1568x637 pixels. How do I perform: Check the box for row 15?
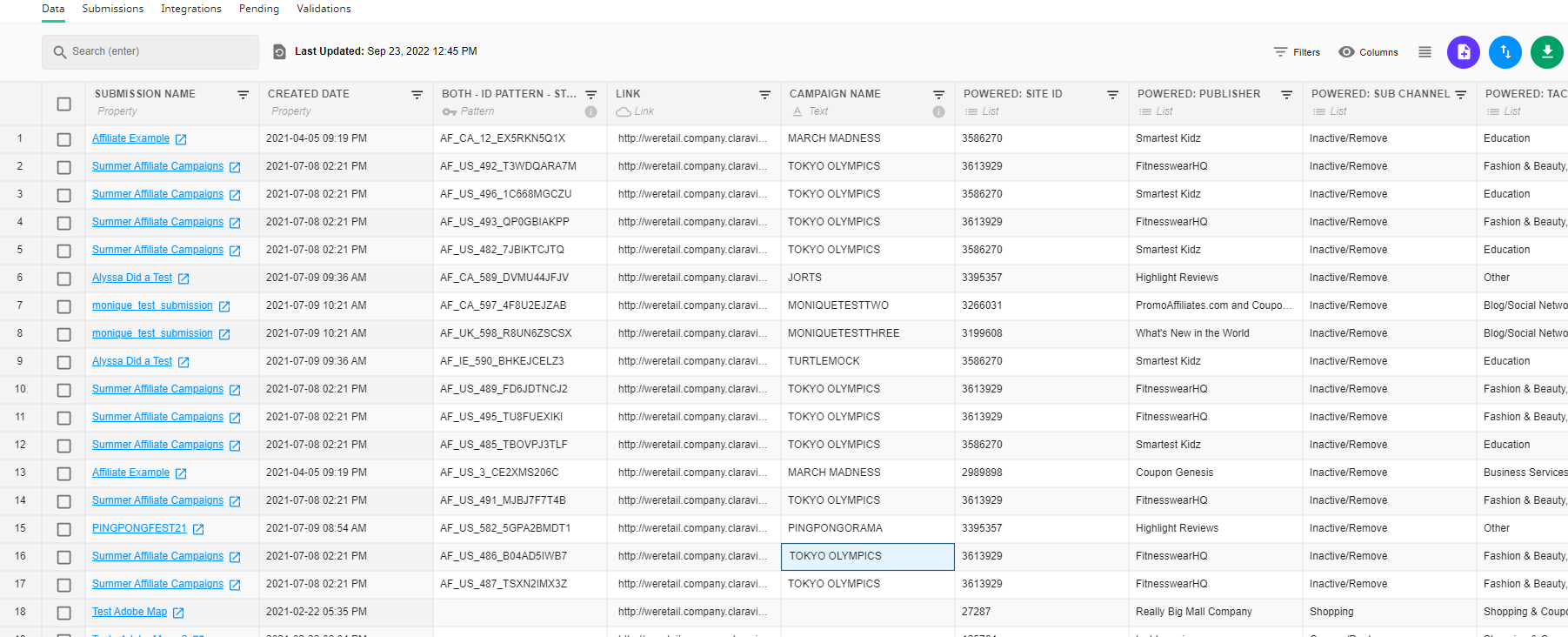[x=63, y=529]
